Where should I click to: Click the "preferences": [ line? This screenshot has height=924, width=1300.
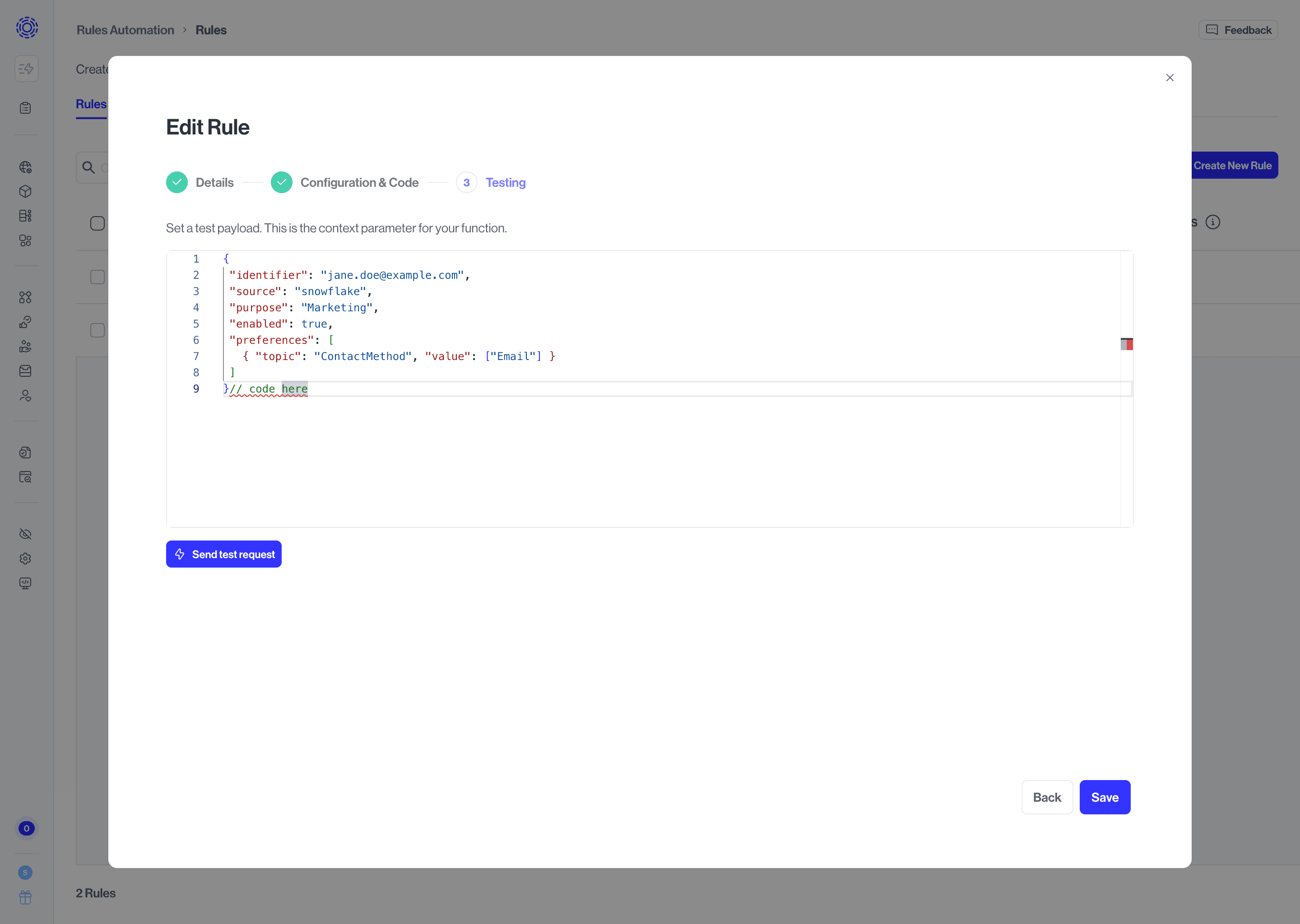click(x=282, y=340)
